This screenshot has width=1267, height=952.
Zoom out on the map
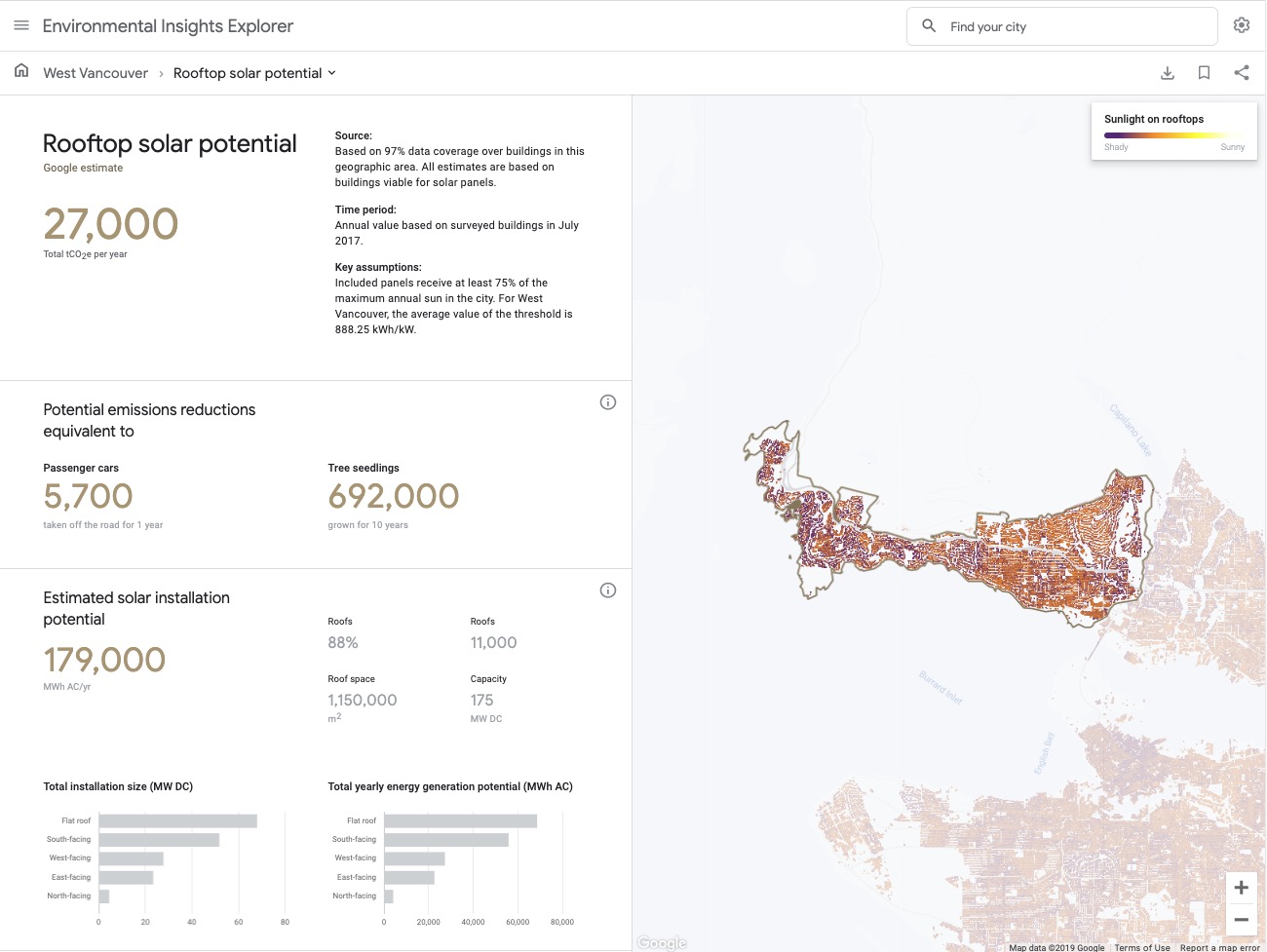tap(1241, 919)
